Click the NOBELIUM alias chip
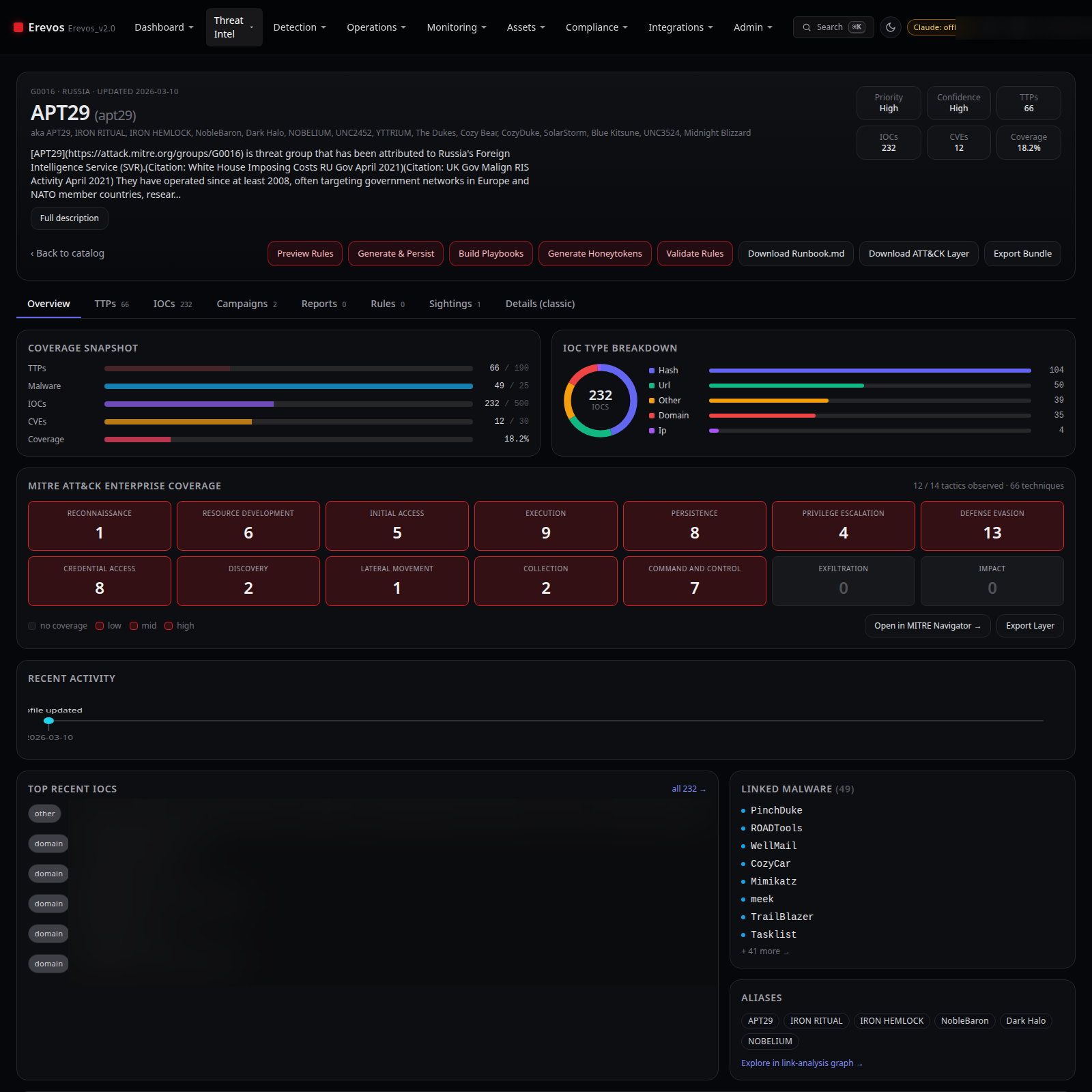1092x1092 pixels. pyautogui.click(x=770, y=1041)
